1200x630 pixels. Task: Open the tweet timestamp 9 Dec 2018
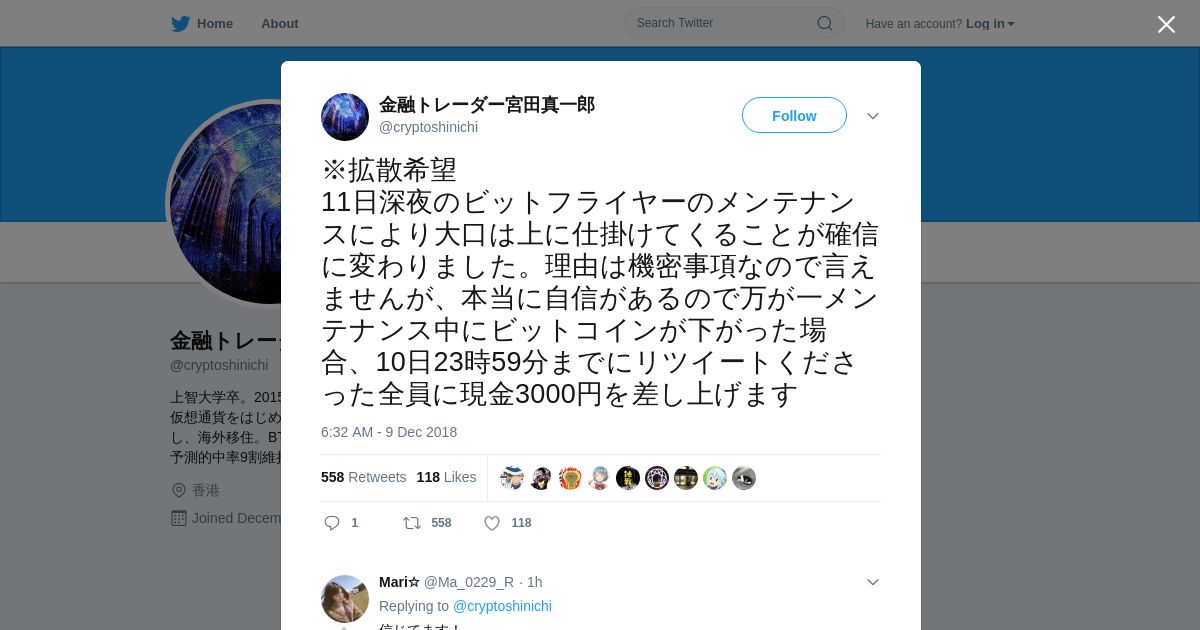tap(389, 432)
